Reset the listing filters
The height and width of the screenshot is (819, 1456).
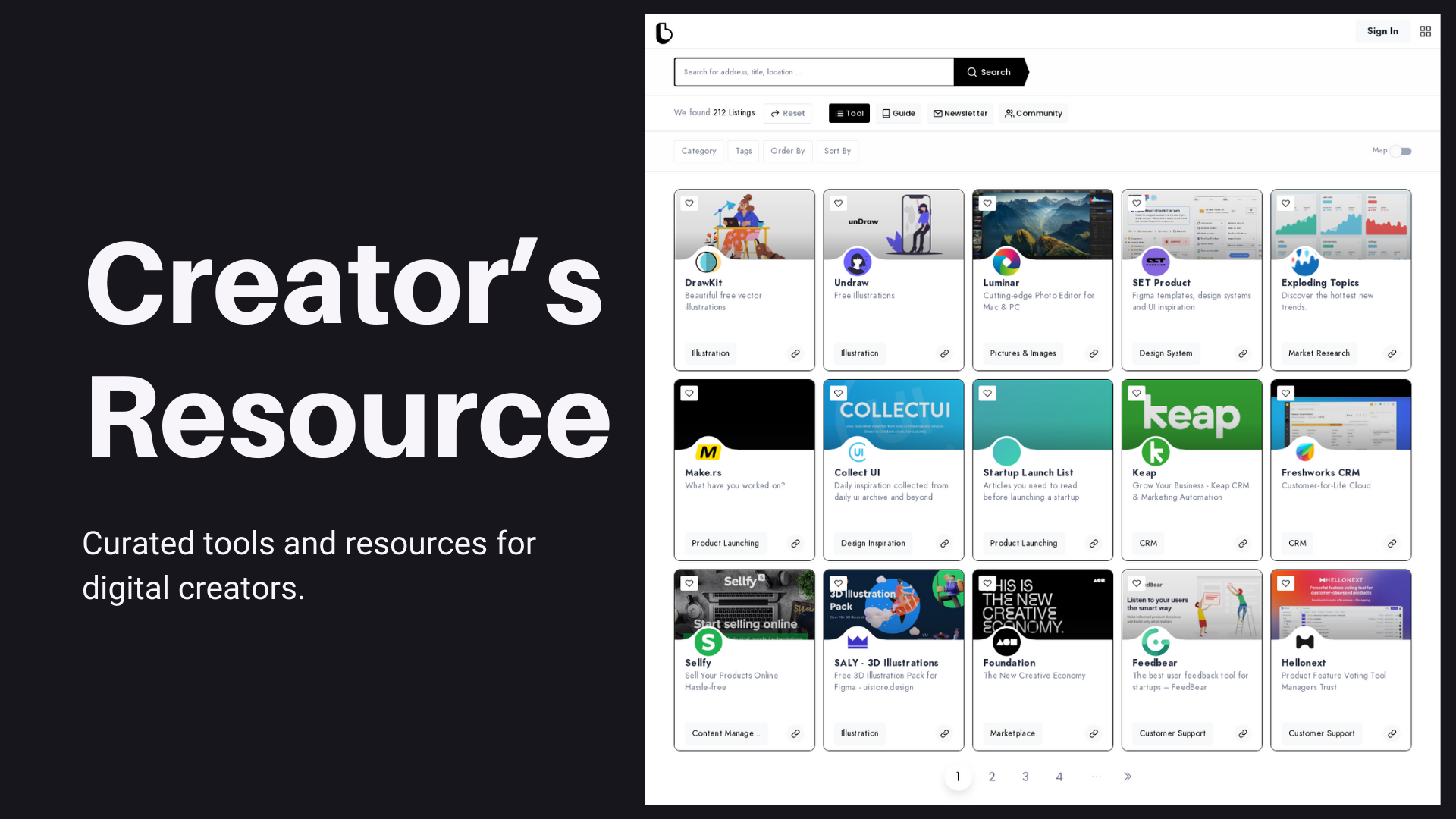(x=788, y=113)
